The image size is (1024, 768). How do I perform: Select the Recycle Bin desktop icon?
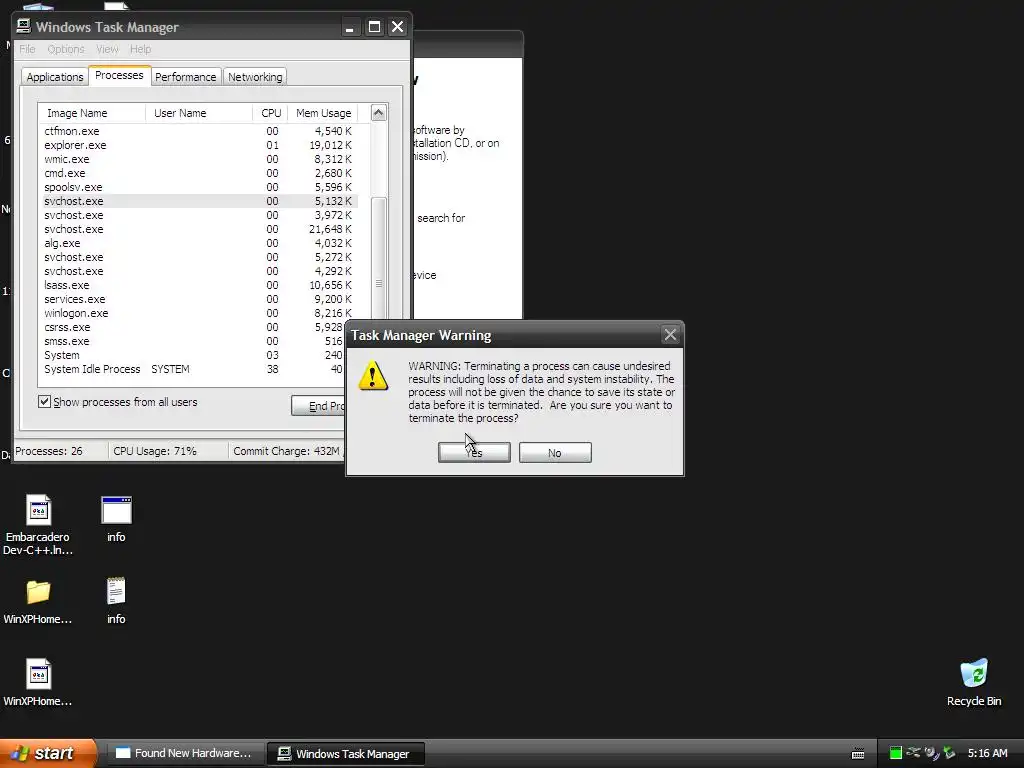pyautogui.click(x=974, y=683)
